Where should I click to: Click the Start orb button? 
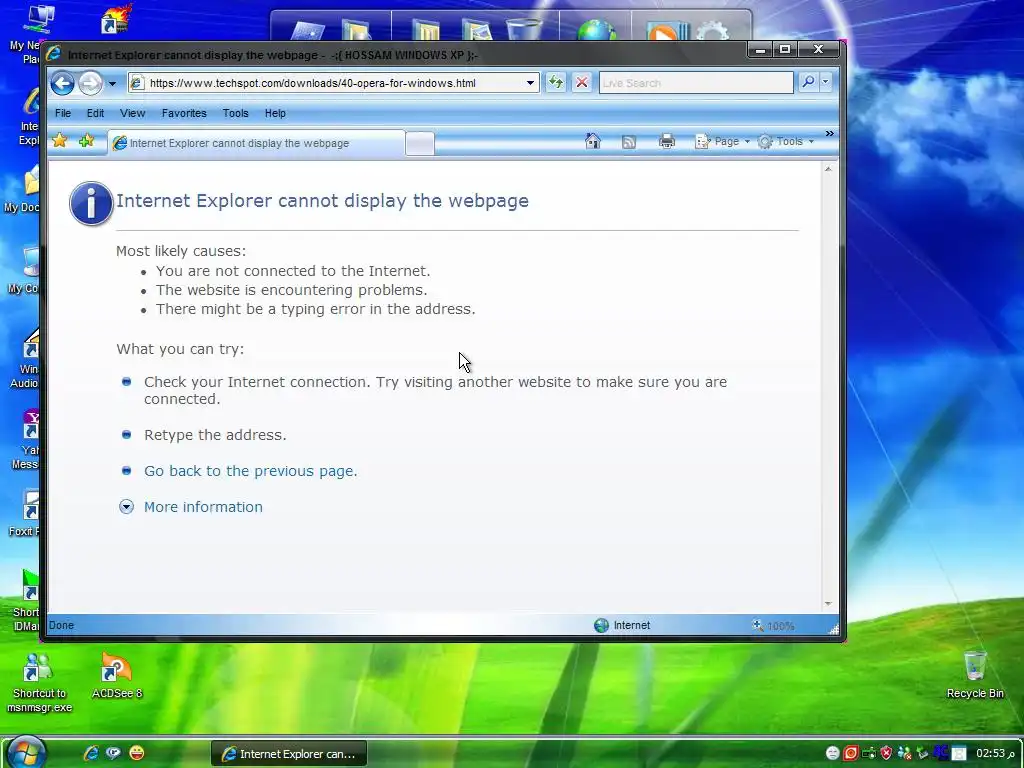point(26,752)
